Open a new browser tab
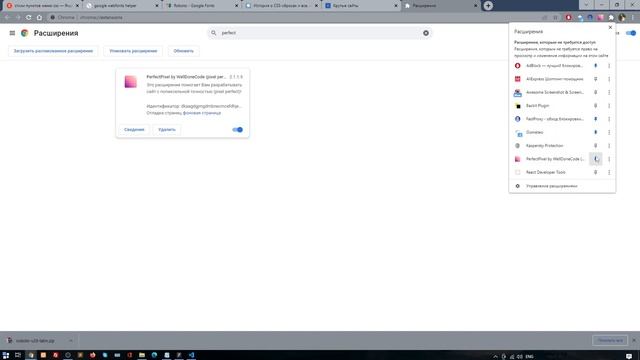 tap(488, 6)
